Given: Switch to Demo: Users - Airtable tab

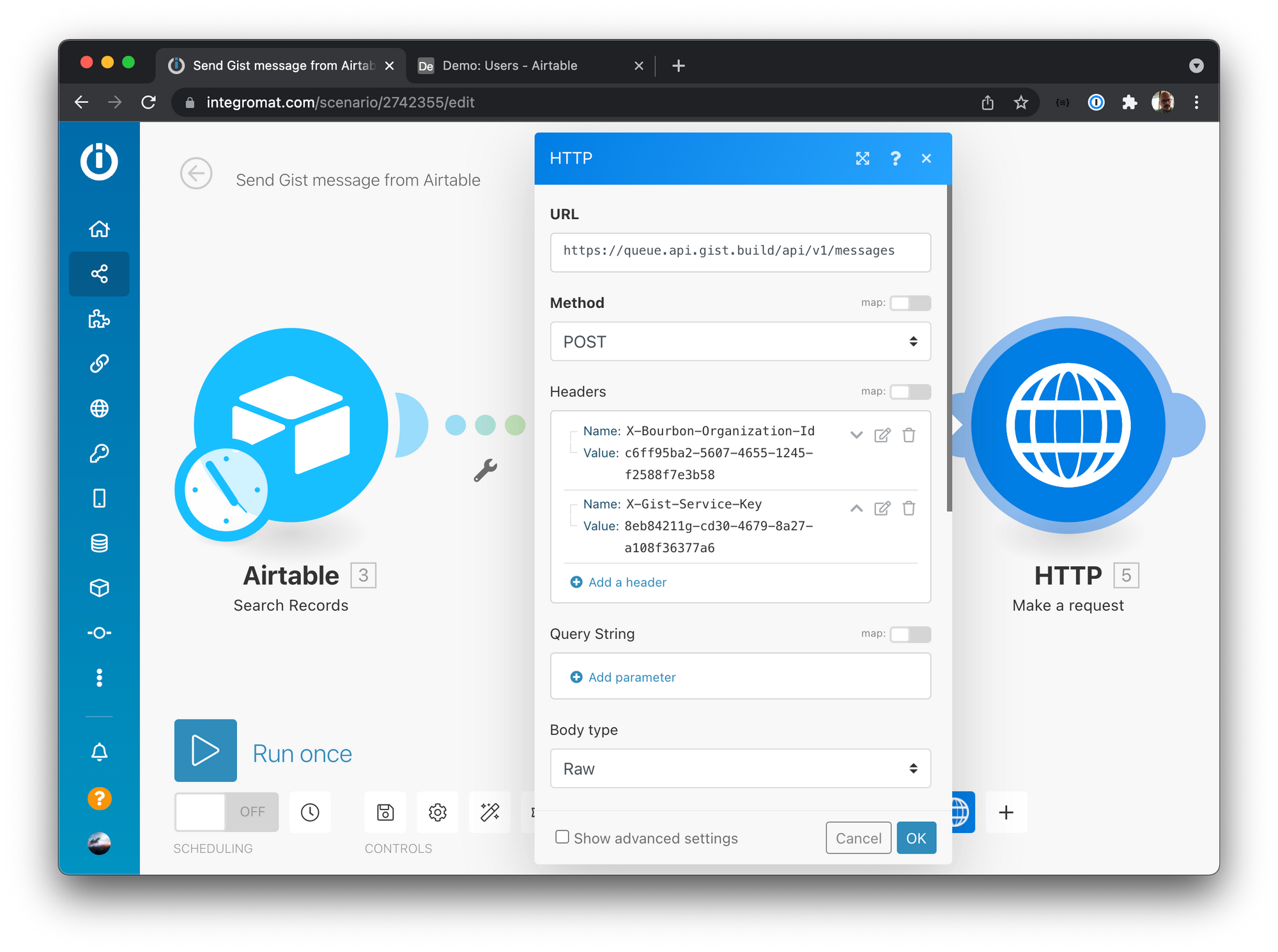Looking at the screenshot, I should click(x=509, y=66).
